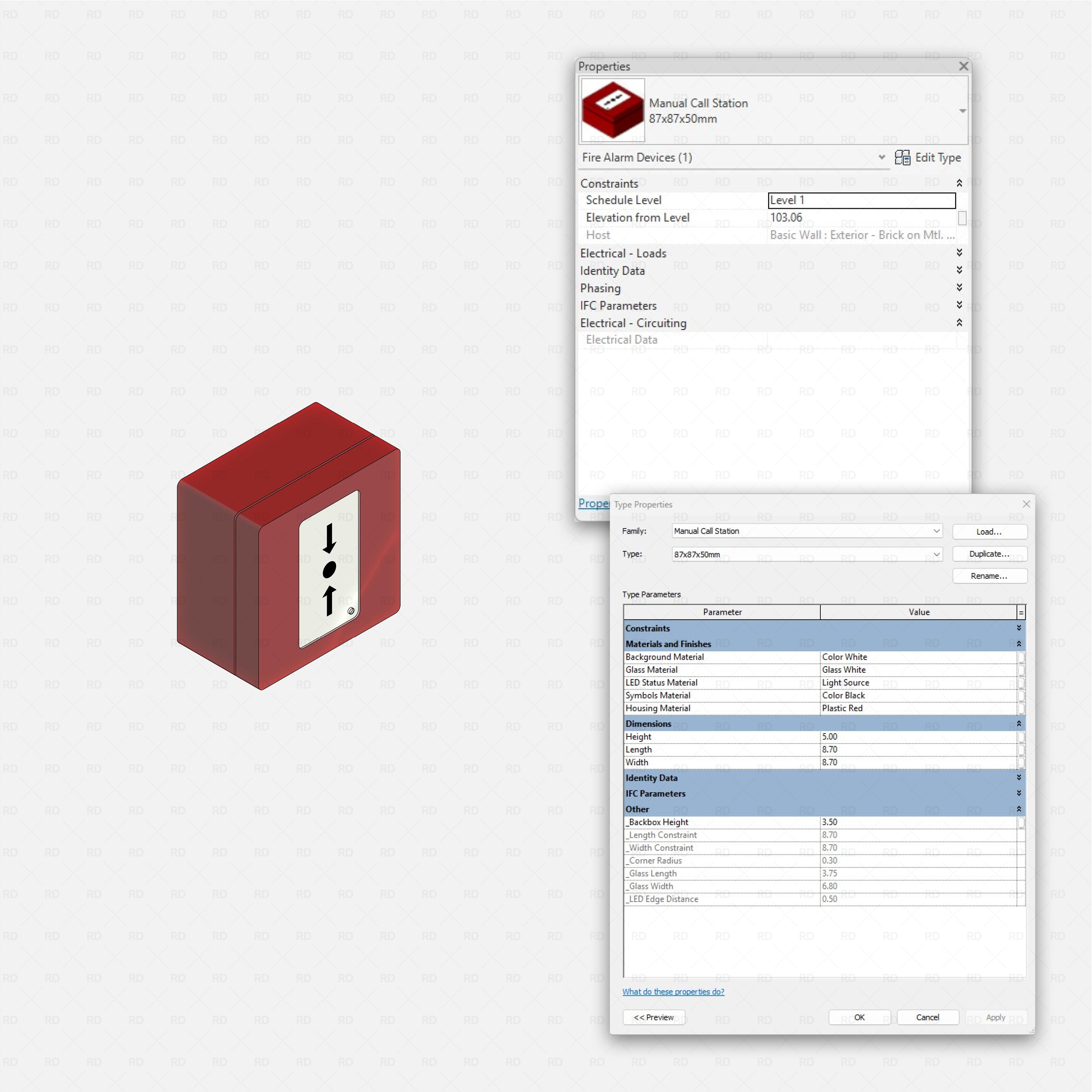Click the Edit Type icon
Image resolution: width=1092 pixels, height=1092 pixels.
[x=902, y=158]
